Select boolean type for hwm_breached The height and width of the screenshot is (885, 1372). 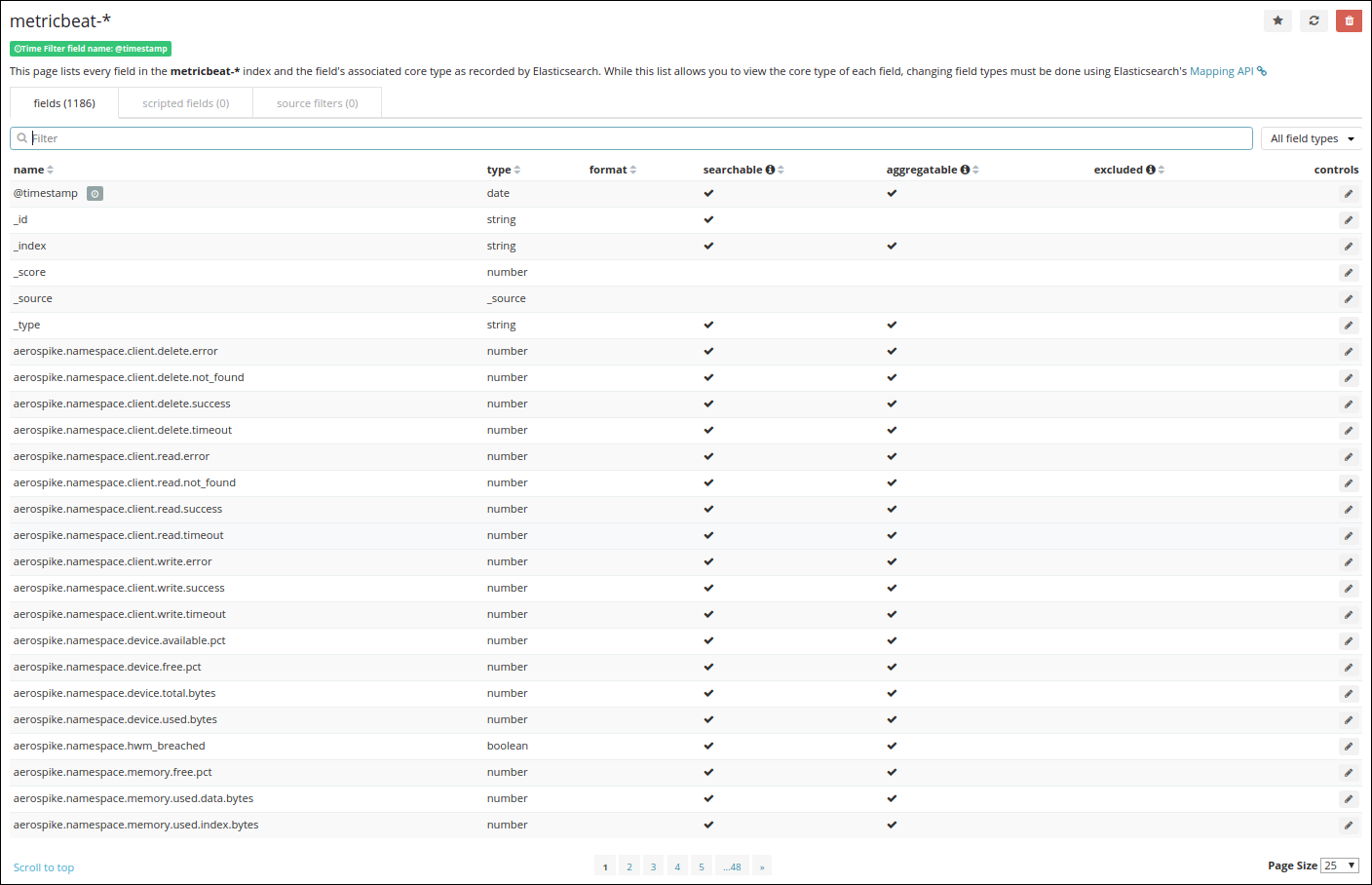coord(508,747)
